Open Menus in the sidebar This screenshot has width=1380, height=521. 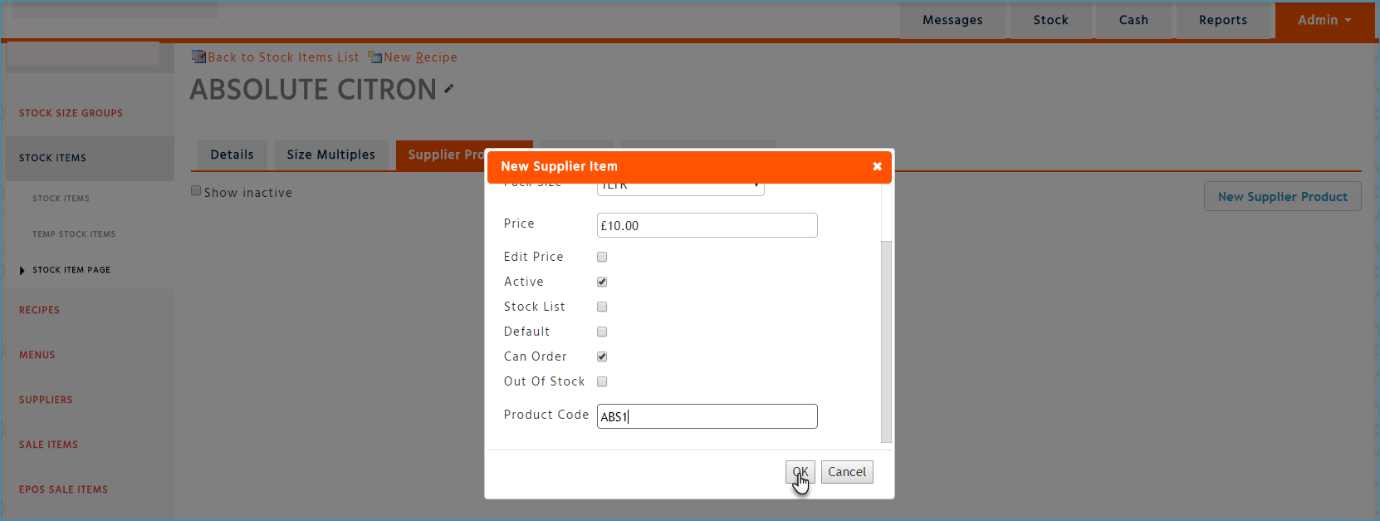37,355
